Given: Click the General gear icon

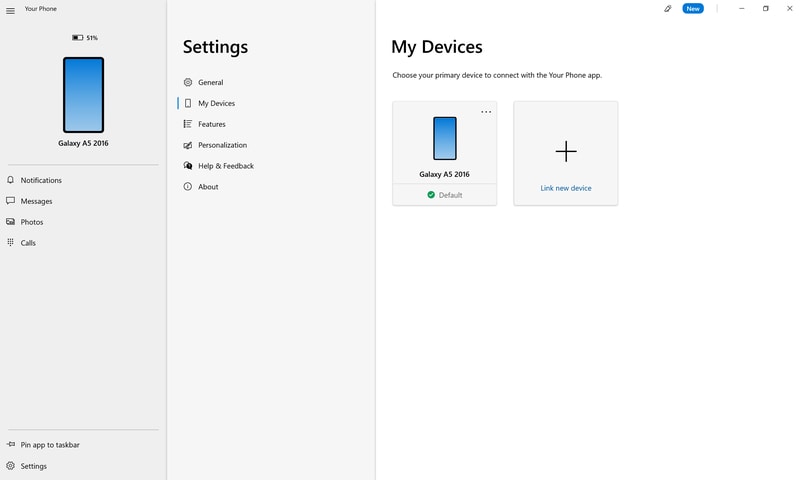Looking at the screenshot, I should [x=188, y=82].
